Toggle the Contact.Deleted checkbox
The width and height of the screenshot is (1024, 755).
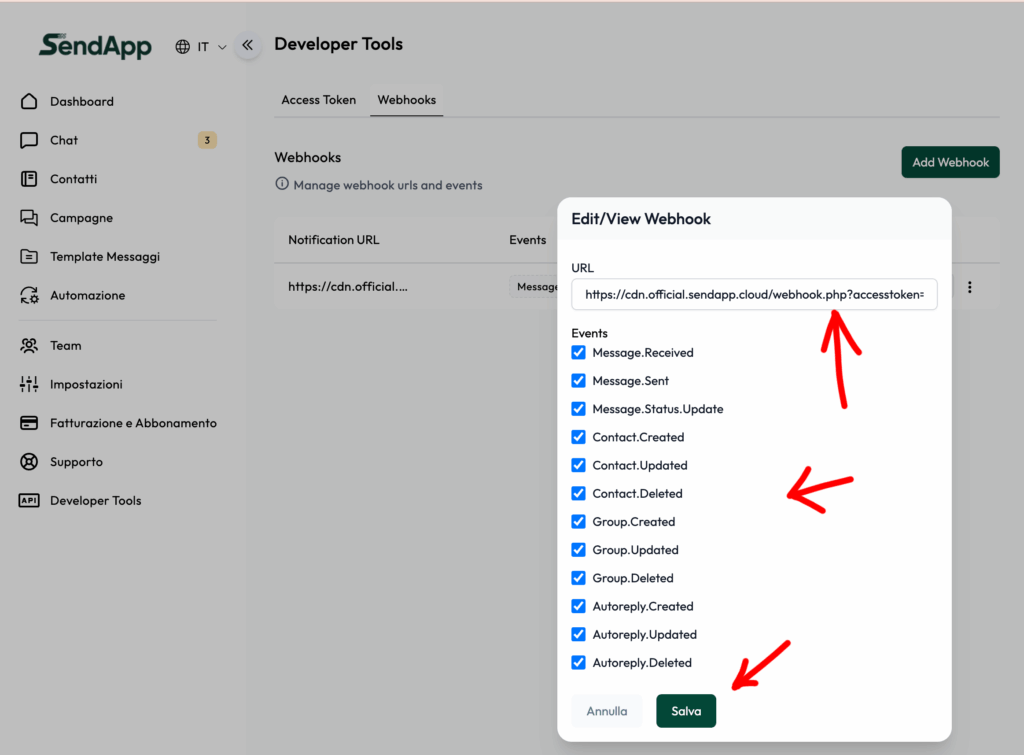pos(579,493)
